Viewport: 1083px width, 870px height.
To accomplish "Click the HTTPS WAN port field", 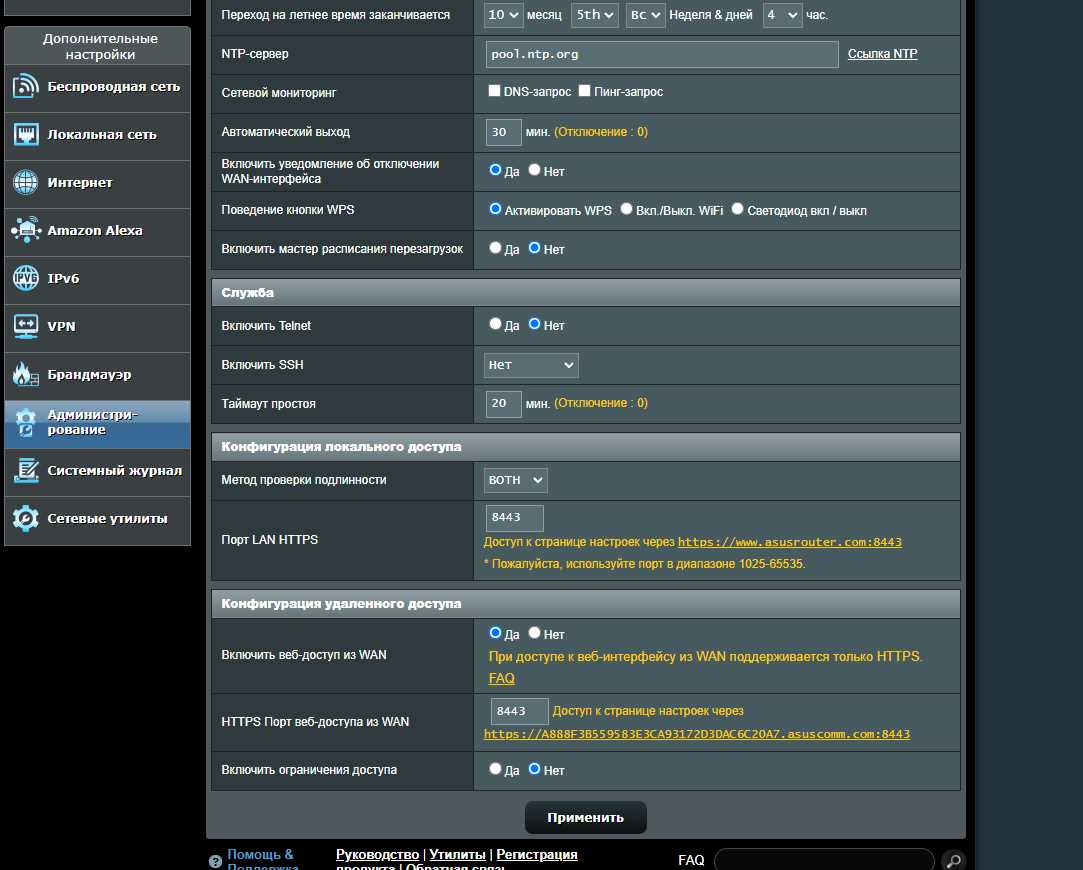I will (x=519, y=711).
